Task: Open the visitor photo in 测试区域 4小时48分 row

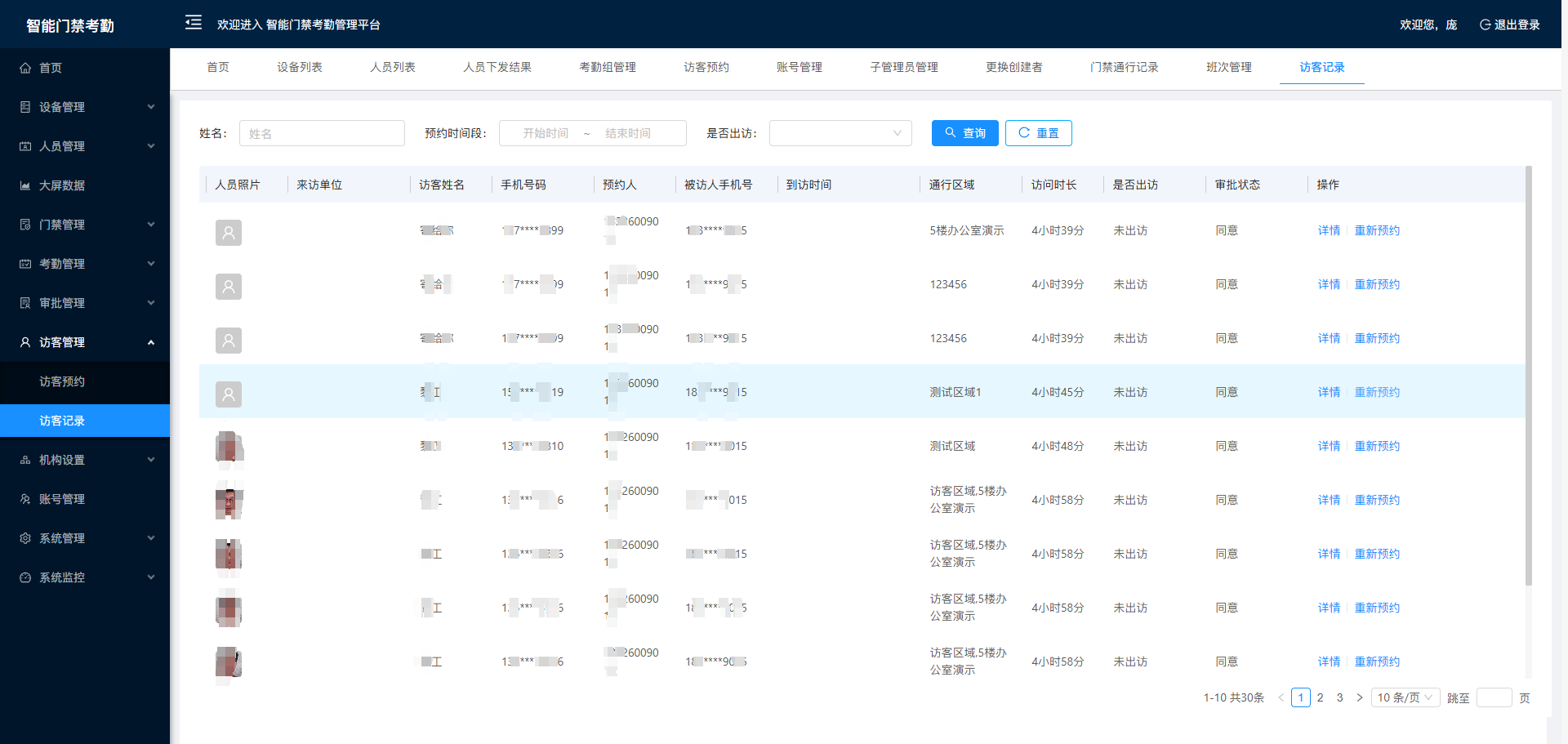Action: pyautogui.click(x=229, y=448)
